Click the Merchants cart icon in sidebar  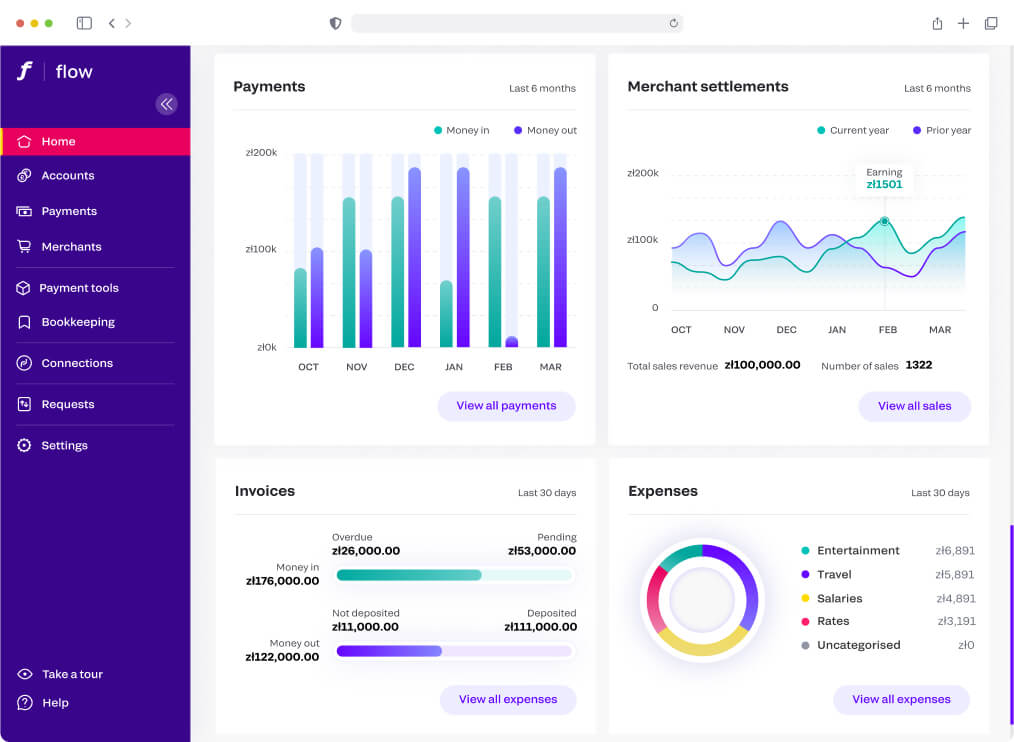point(24,247)
